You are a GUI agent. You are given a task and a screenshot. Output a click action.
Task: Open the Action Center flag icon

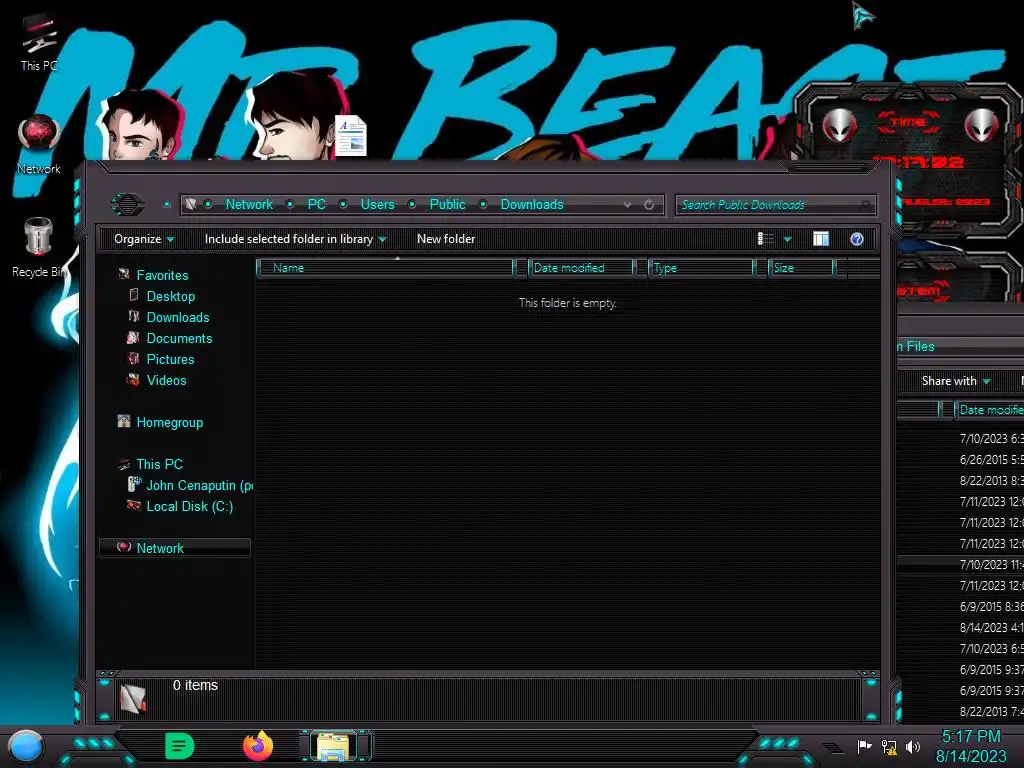coord(865,746)
